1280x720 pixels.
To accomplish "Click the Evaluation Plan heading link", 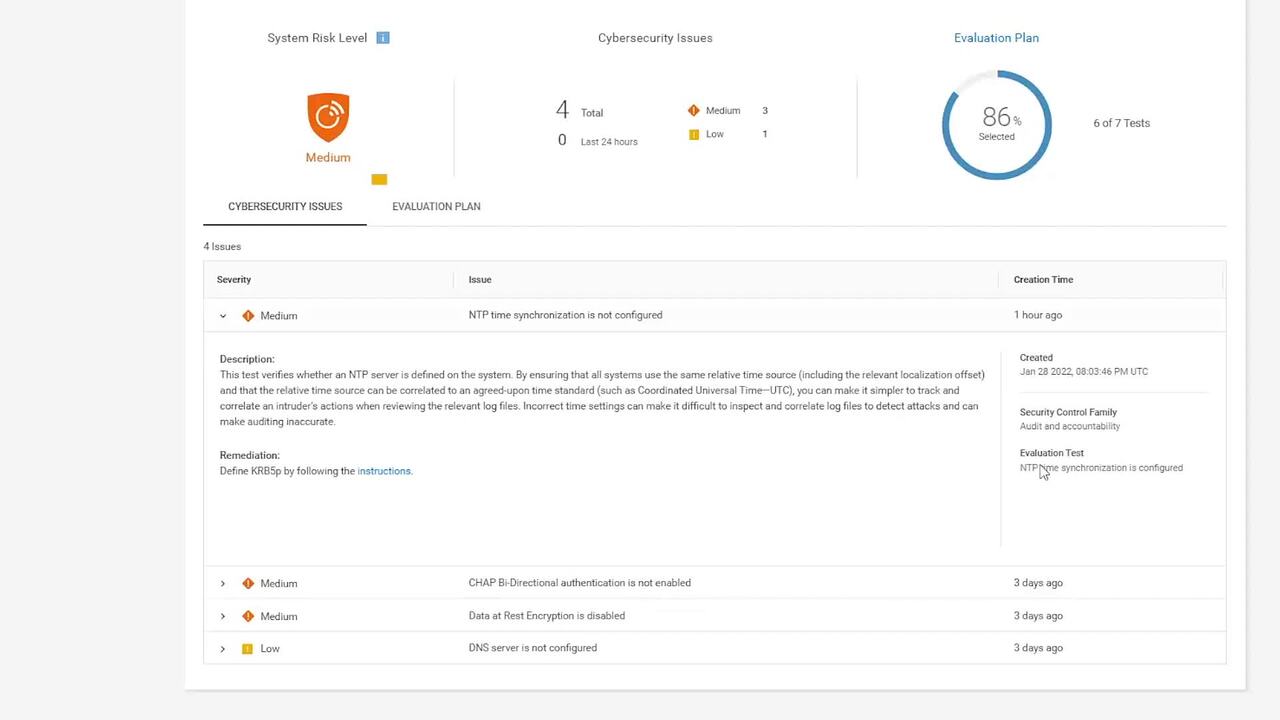I will click(x=996, y=37).
